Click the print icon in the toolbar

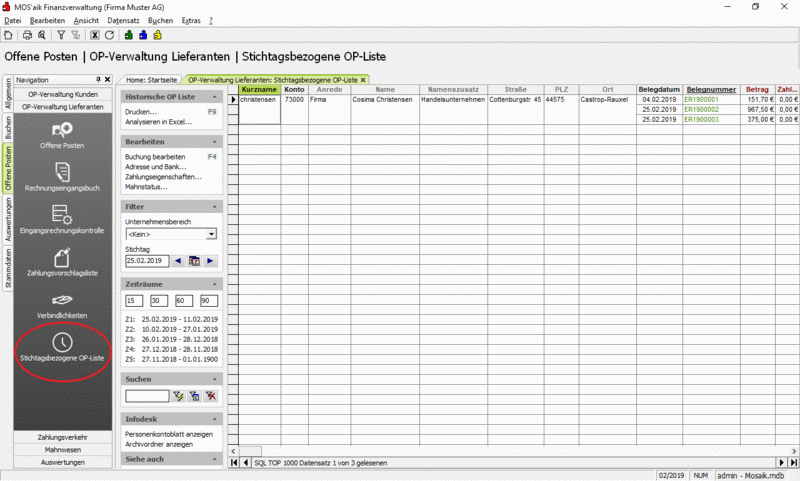click(x=28, y=35)
